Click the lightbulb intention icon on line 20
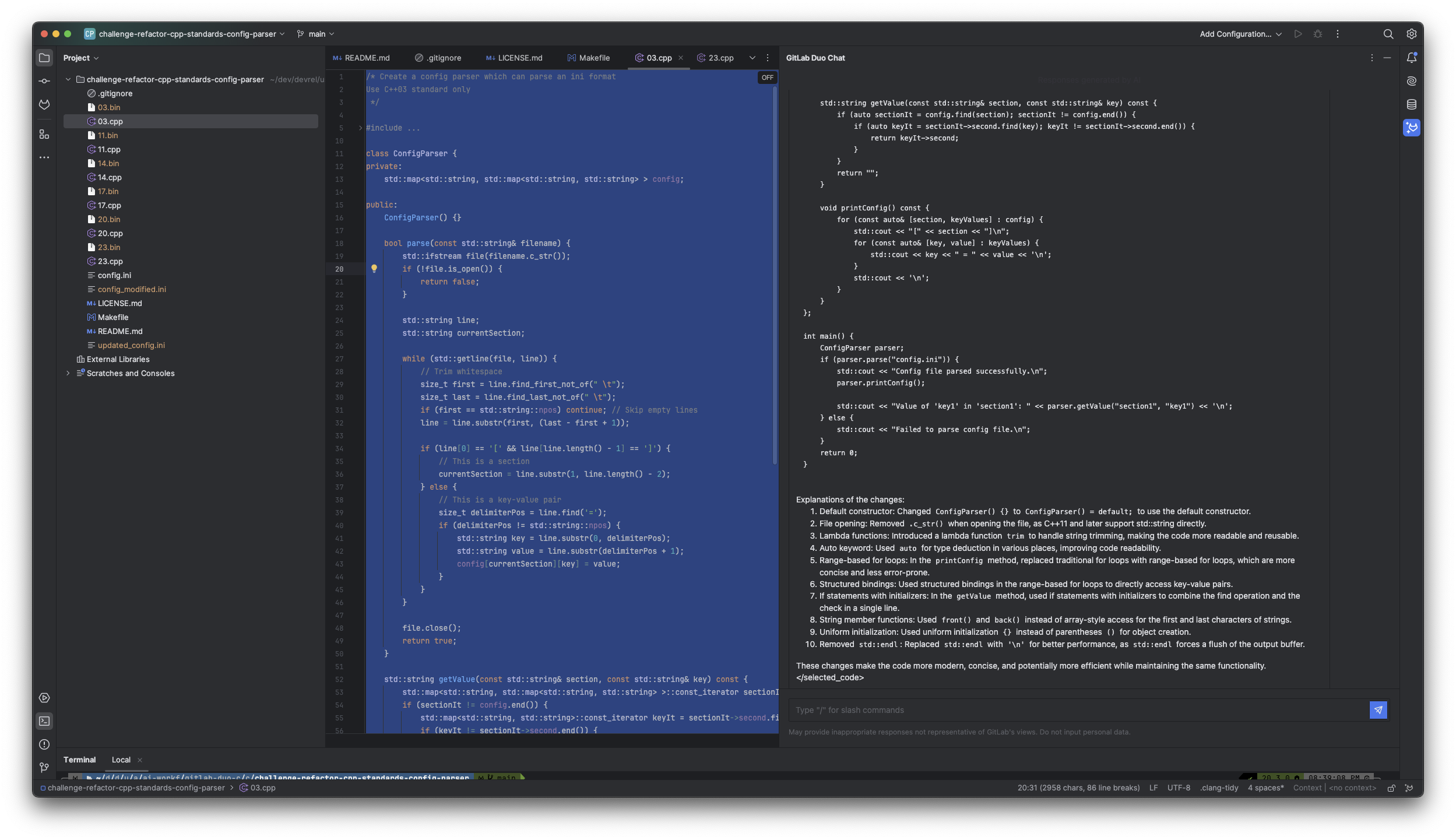This screenshot has height=840, width=1456. (x=374, y=269)
